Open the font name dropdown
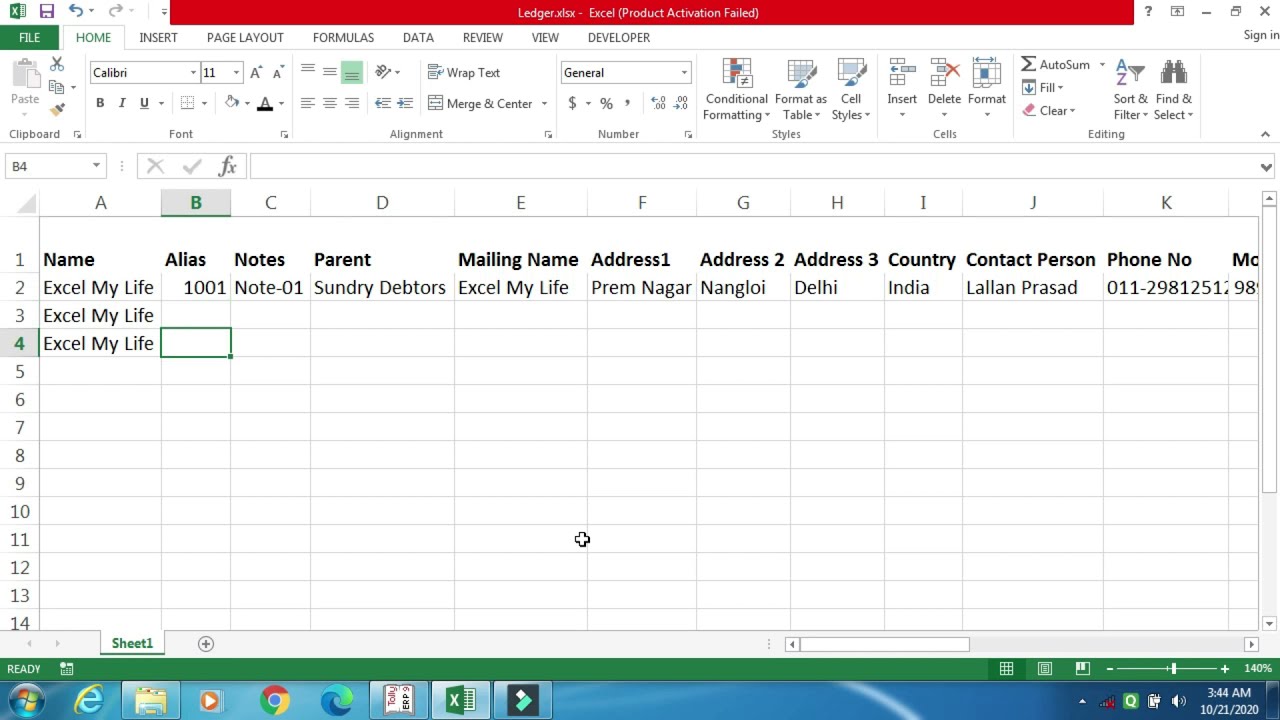 [x=193, y=72]
